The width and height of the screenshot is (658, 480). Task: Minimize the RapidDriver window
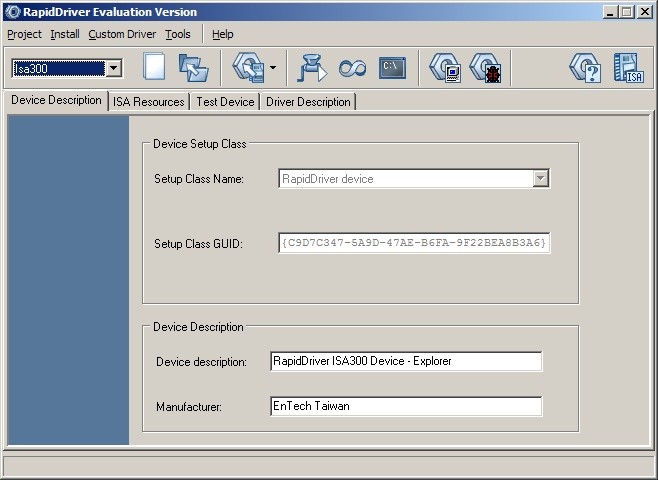610,12
